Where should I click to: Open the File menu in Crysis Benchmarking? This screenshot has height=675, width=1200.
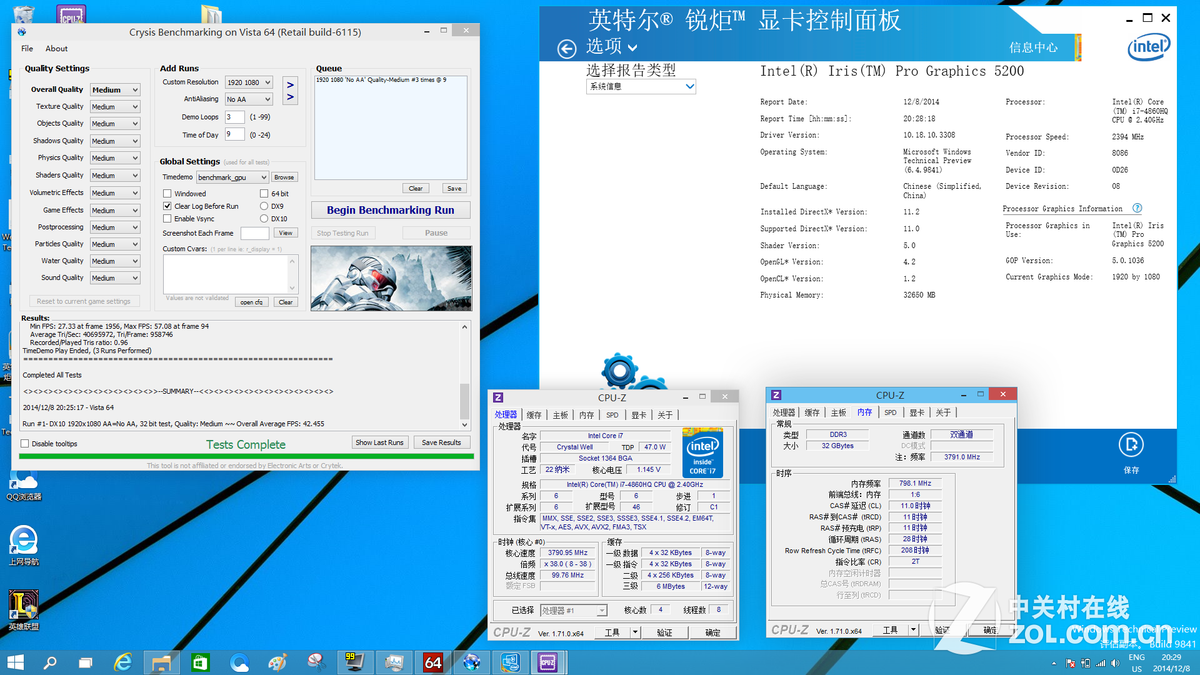coord(26,48)
